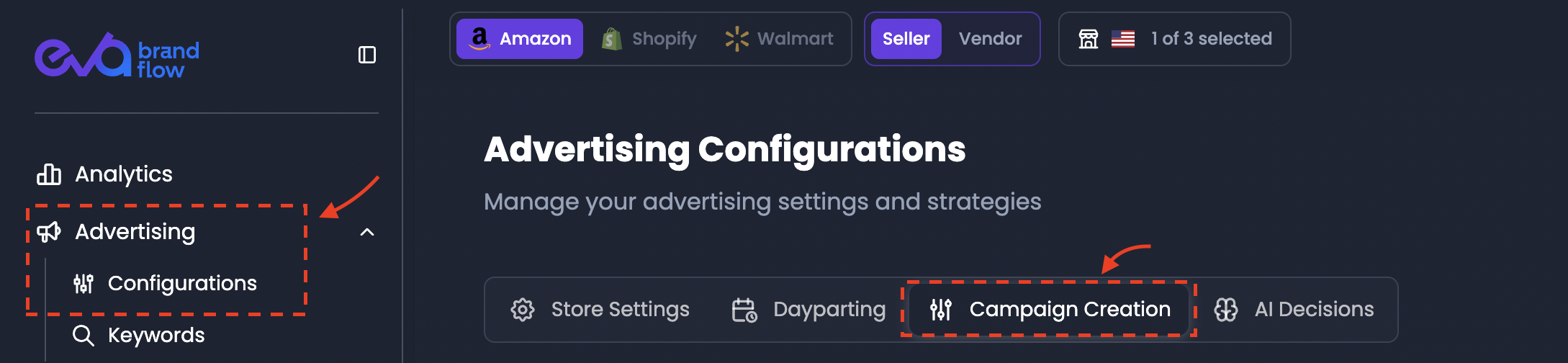Switch to Vendor mode
The height and width of the screenshot is (363, 1568).
(990, 39)
